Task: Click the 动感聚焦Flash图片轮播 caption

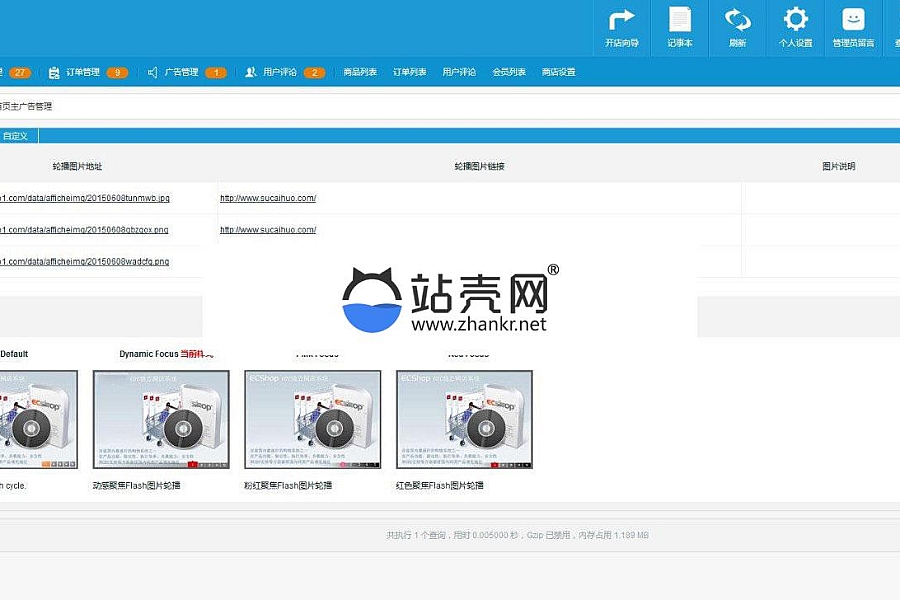Action: pos(137,486)
